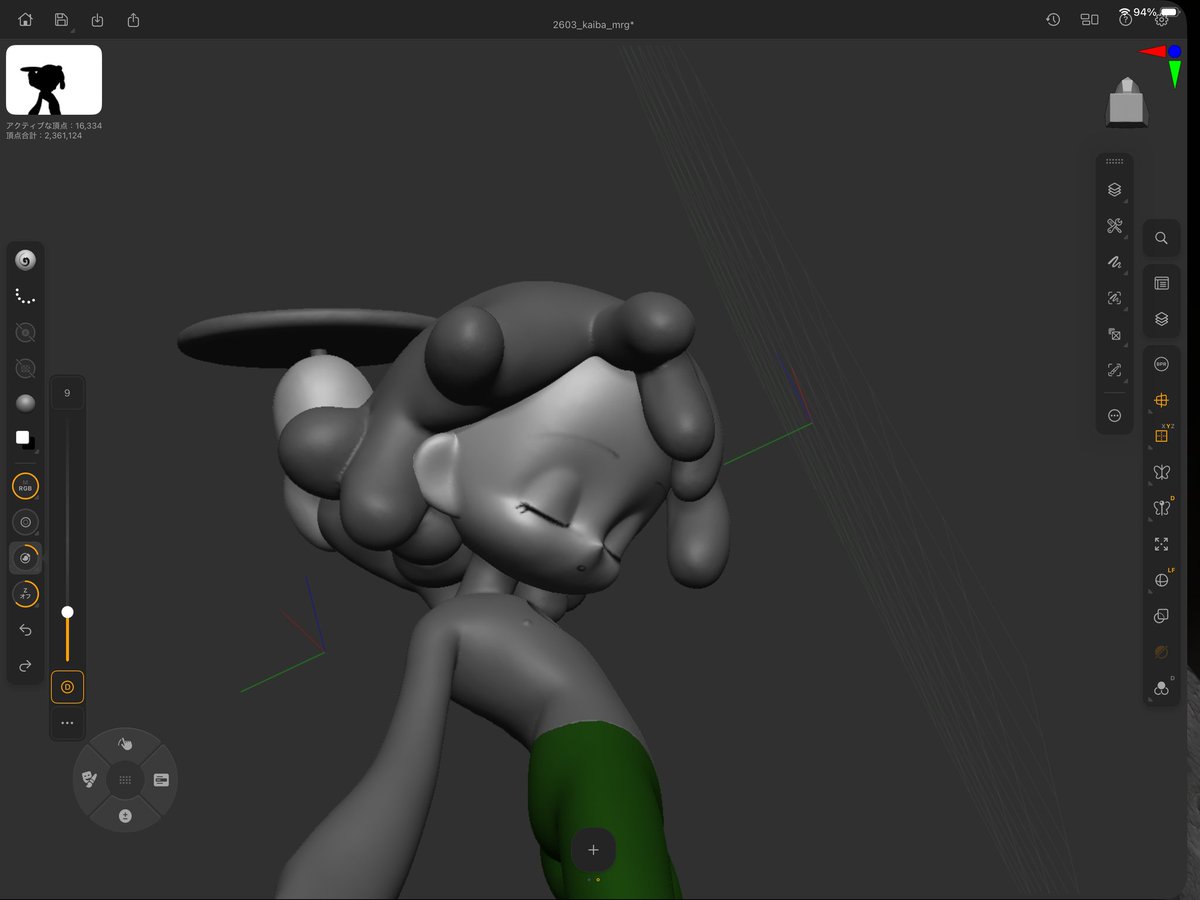The height and width of the screenshot is (900, 1200).
Task: Click the import download-arrow icon
Action: (97, 20)
